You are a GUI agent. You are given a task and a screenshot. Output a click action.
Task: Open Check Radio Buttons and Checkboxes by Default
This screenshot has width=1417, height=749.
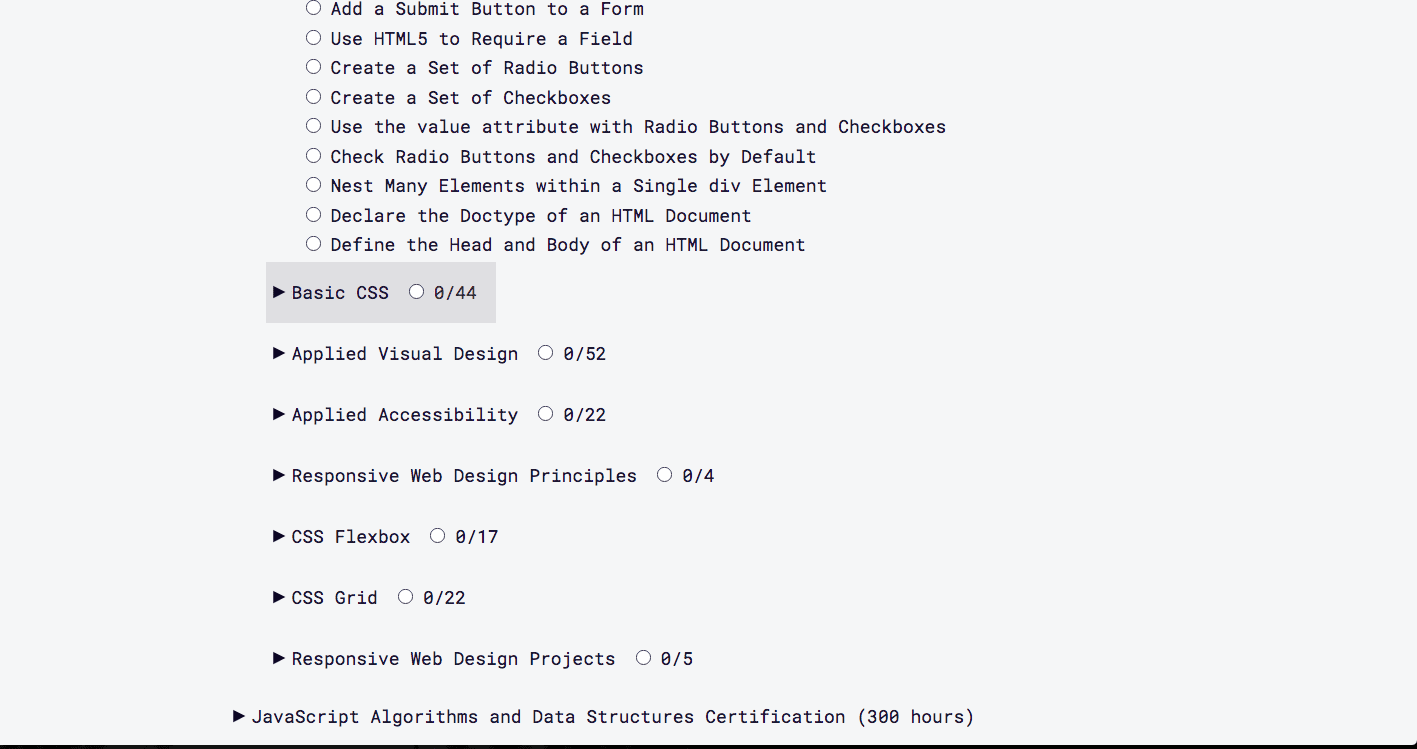(573, 157)
